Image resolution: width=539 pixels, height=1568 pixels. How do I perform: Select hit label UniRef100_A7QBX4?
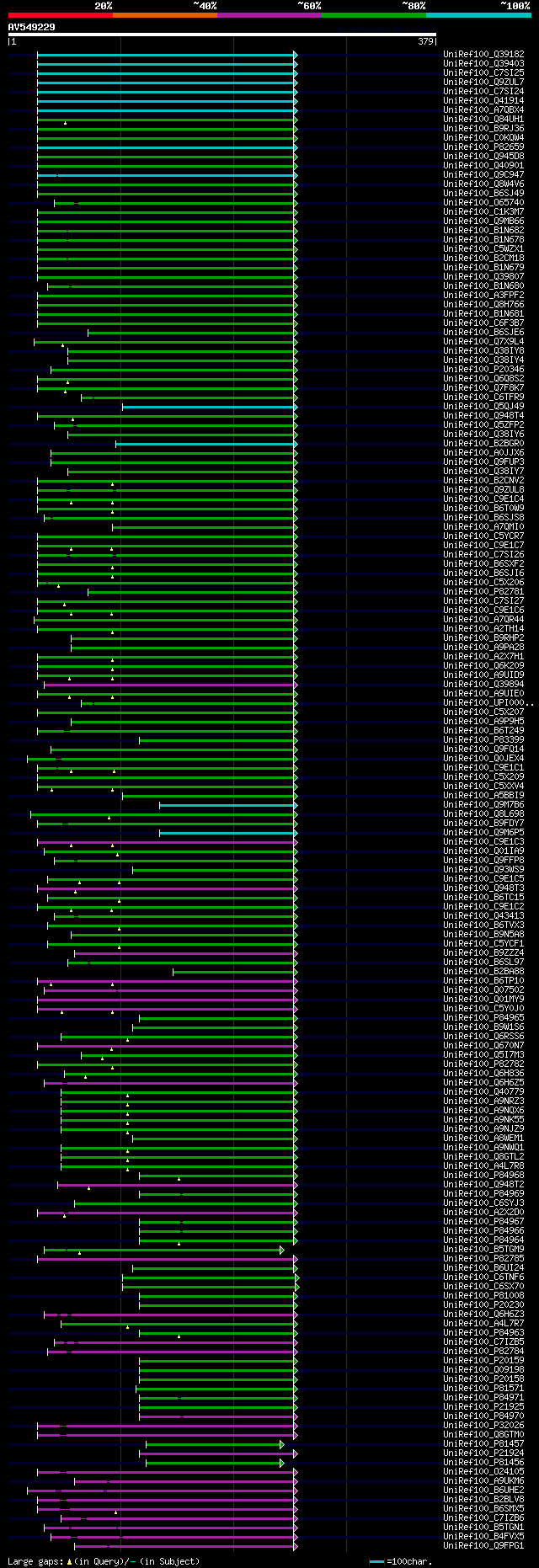tap(483, 110)
